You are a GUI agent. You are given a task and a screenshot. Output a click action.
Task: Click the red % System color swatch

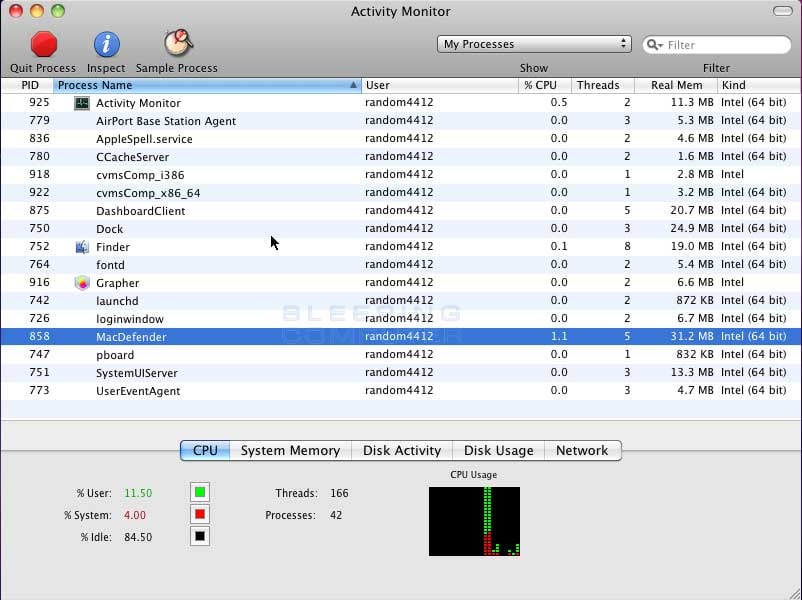[x=200, y=514]
